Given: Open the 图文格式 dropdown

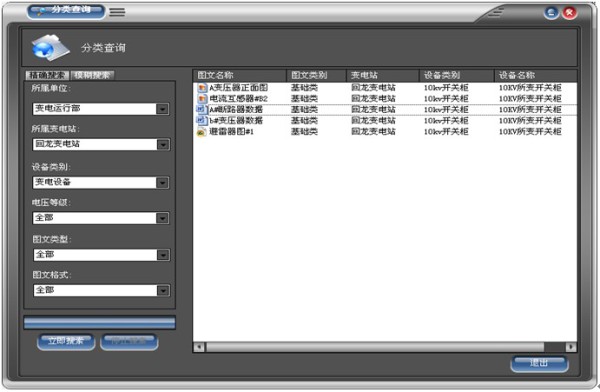Looking at the screenshot, I should coord(163,291).
